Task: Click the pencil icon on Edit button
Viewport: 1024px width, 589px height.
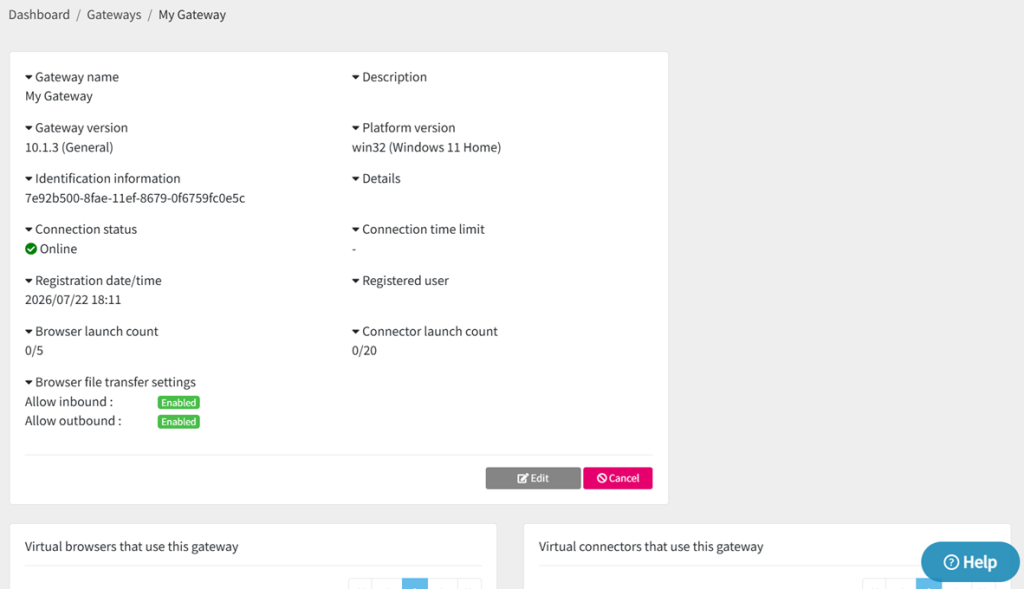Action: [522, 478]
